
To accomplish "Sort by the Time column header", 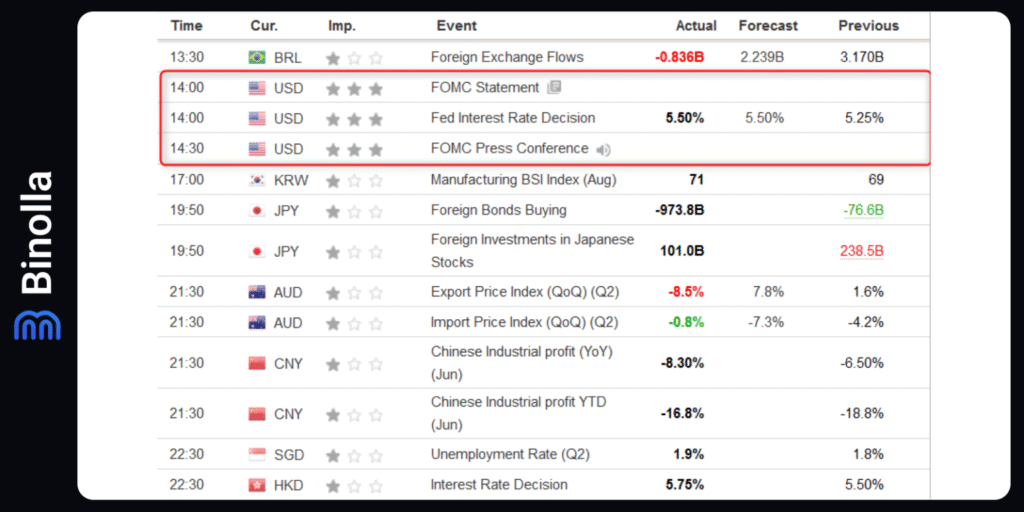I will pos(186,26).
